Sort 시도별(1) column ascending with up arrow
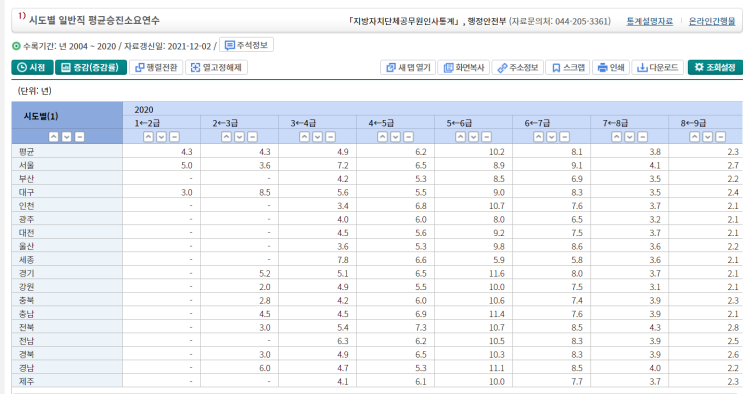The height and width of the screenshot is (394, 743). [54, 137]
